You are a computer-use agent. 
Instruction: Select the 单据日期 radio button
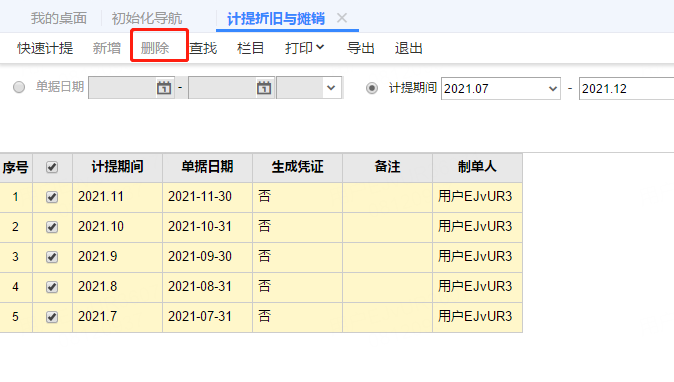19,87
